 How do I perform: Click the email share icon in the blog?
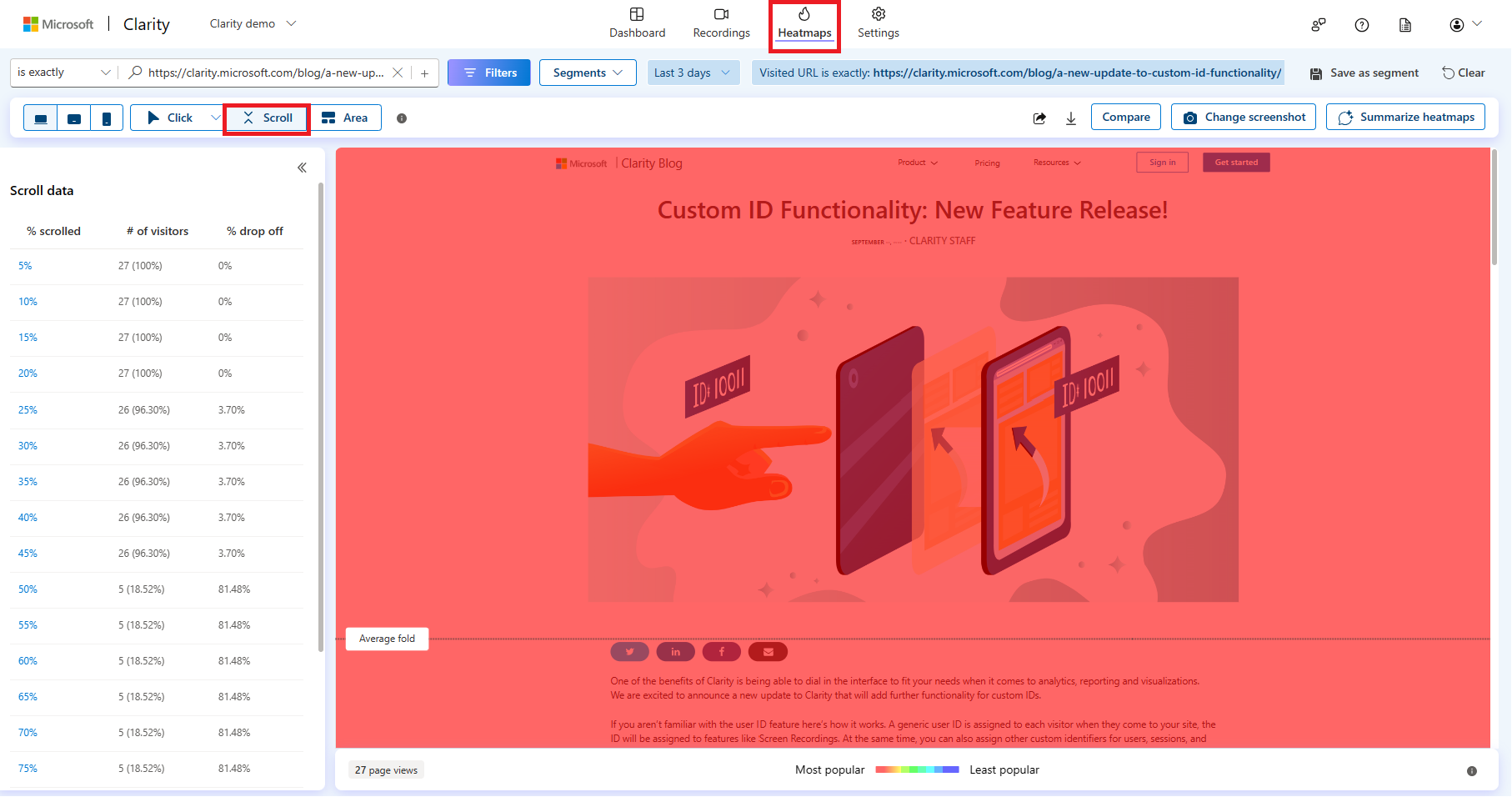tap(768, 652)
